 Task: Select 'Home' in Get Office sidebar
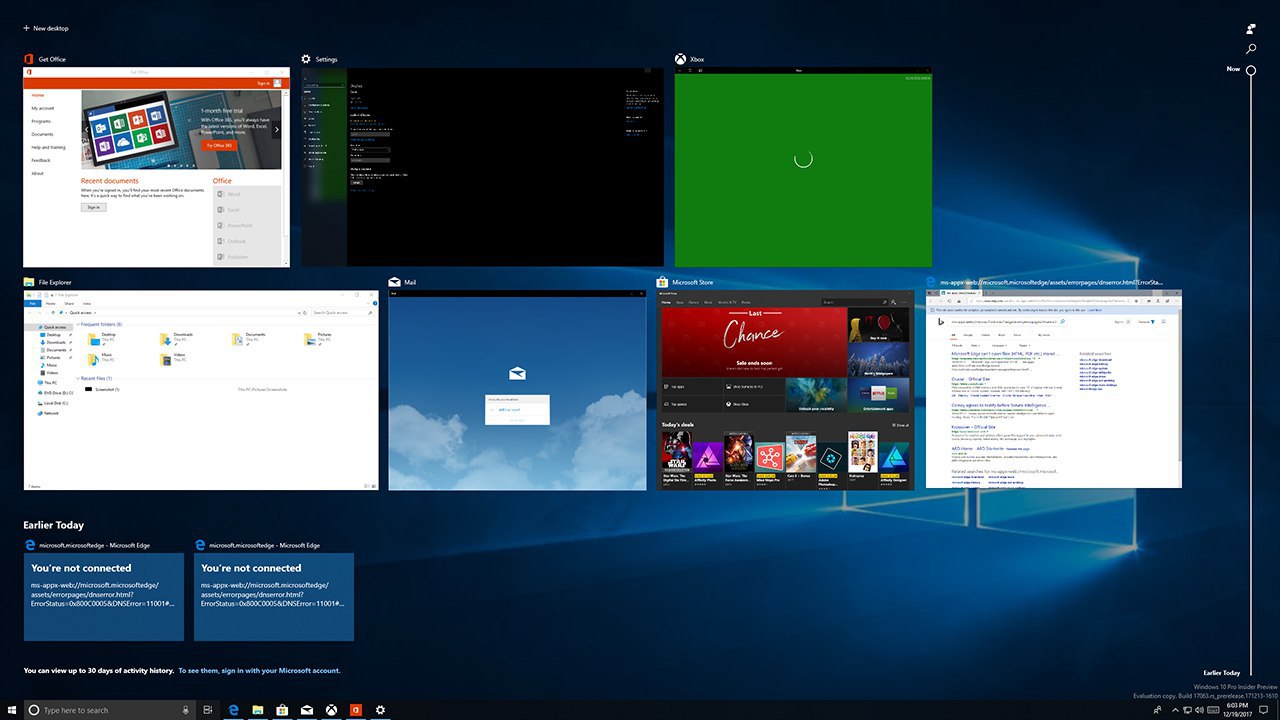click(38, 95)
